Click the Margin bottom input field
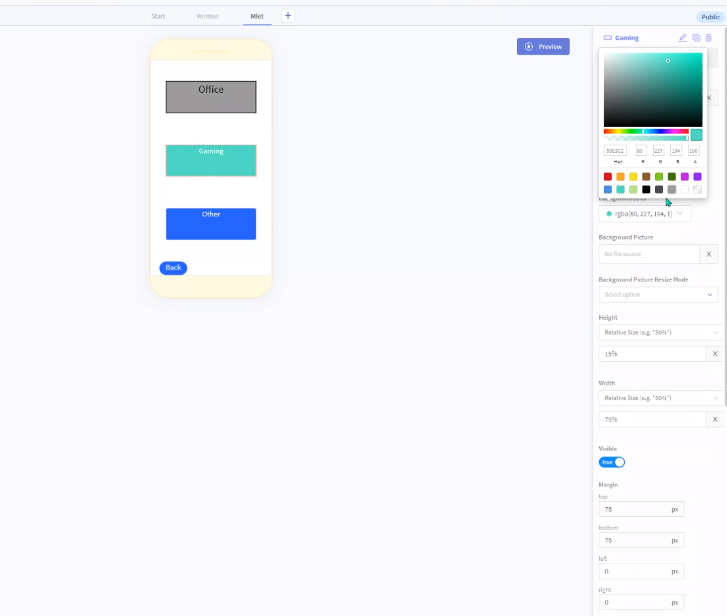This screenshot has width=727, height=616. [641, 540]
